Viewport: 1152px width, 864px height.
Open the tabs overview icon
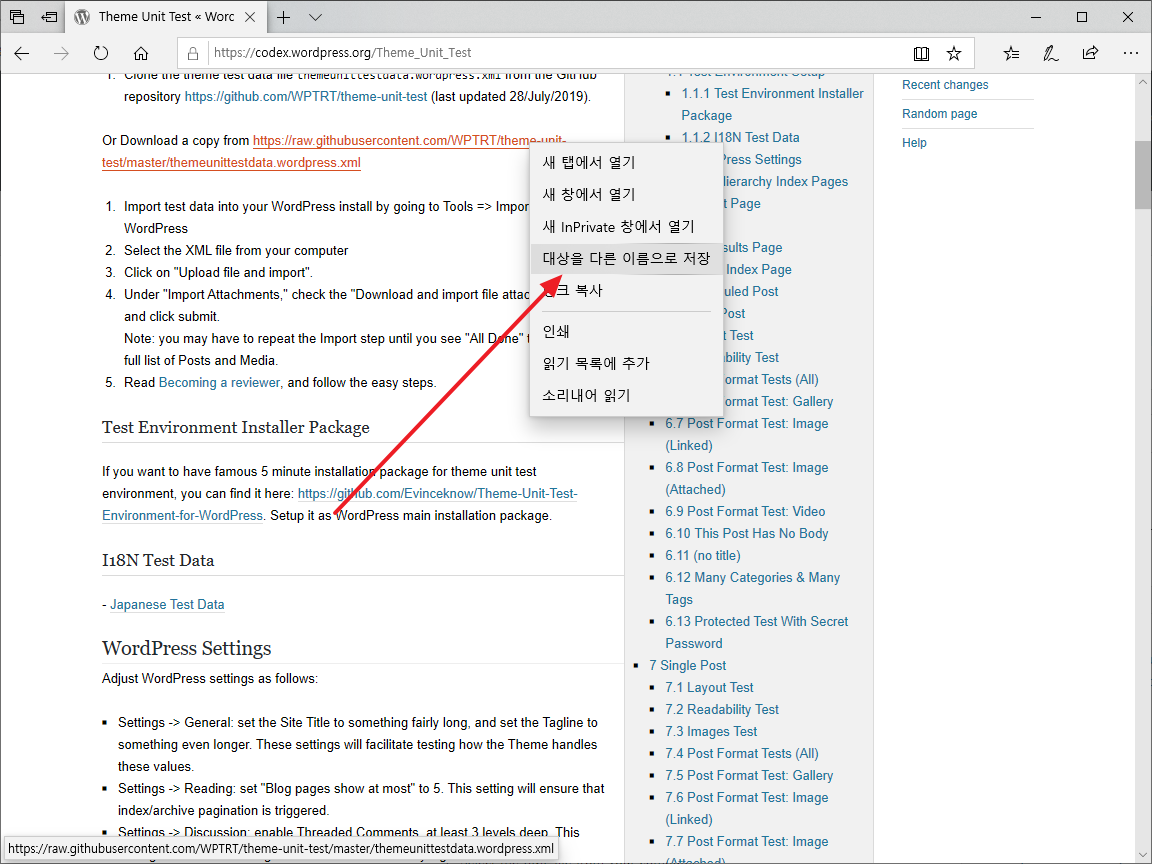[x=17, y=17]
